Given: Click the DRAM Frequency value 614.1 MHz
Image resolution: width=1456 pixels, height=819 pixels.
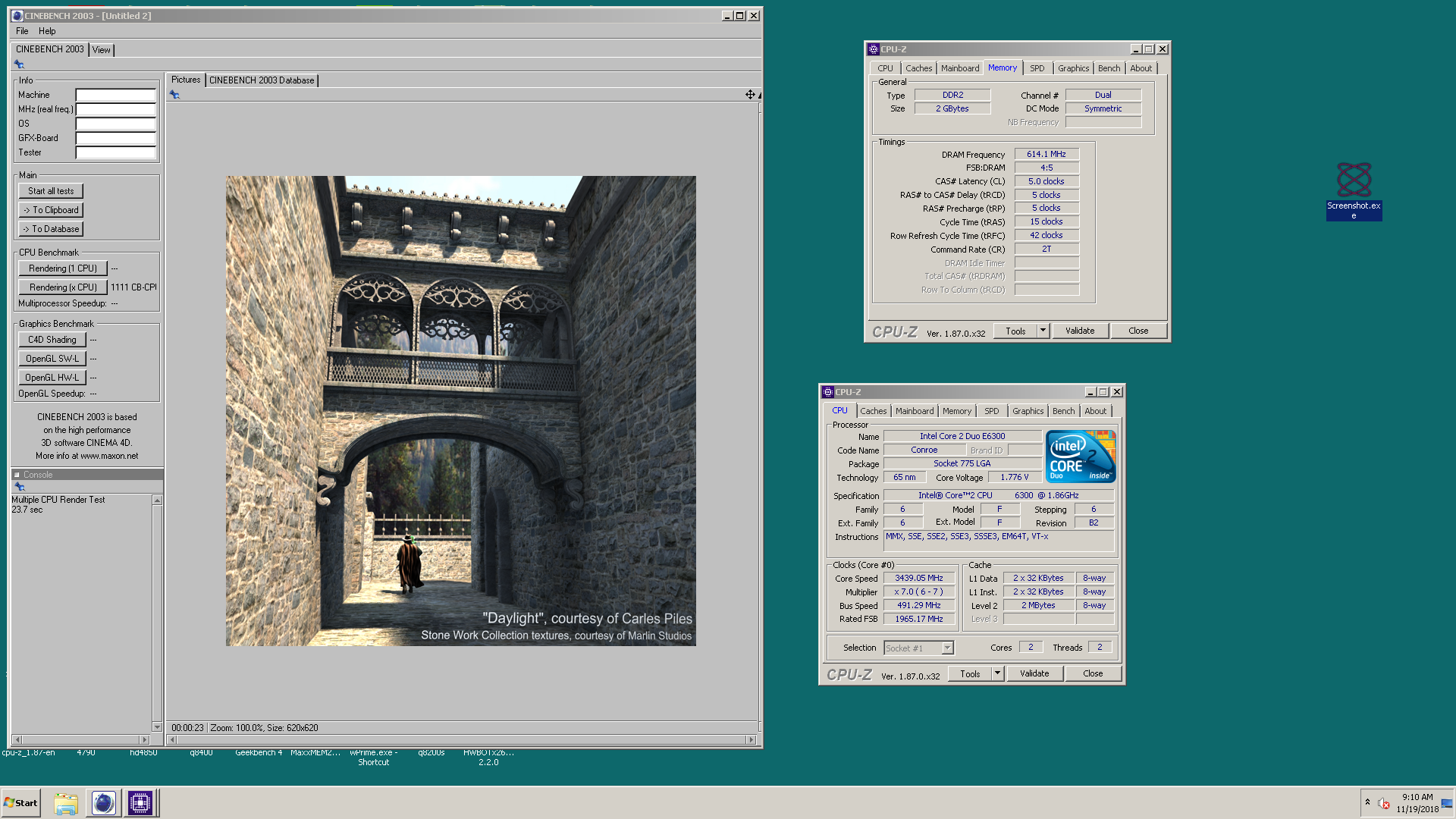Looking at the screenshot, I should (x=1046, y=154).
